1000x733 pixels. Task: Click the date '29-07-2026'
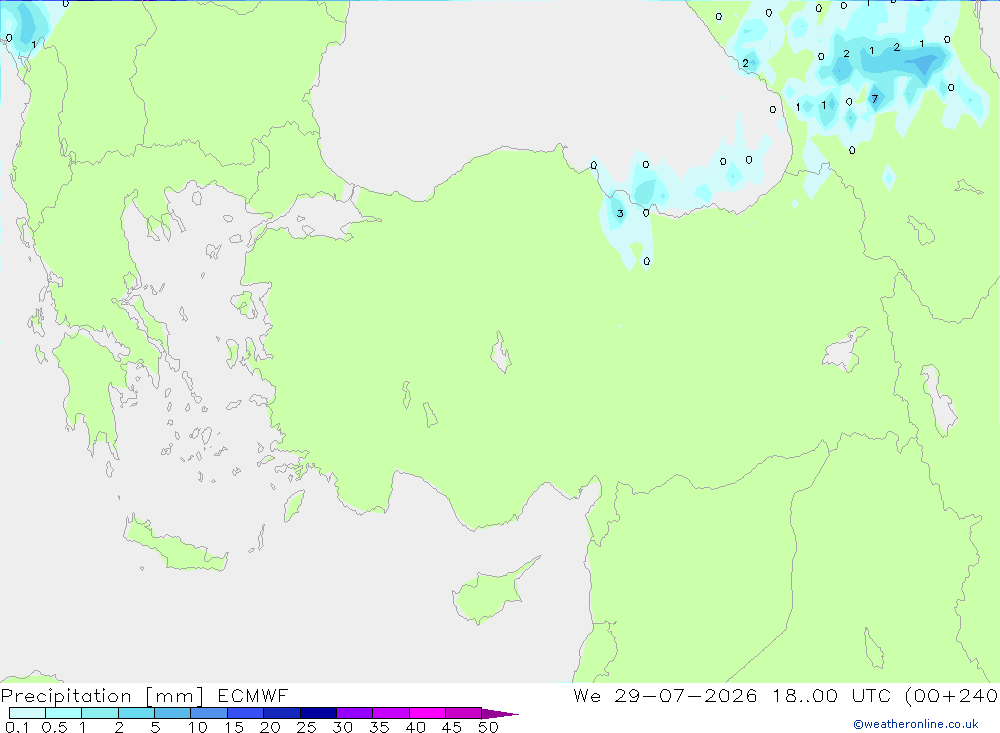(686, 695)
